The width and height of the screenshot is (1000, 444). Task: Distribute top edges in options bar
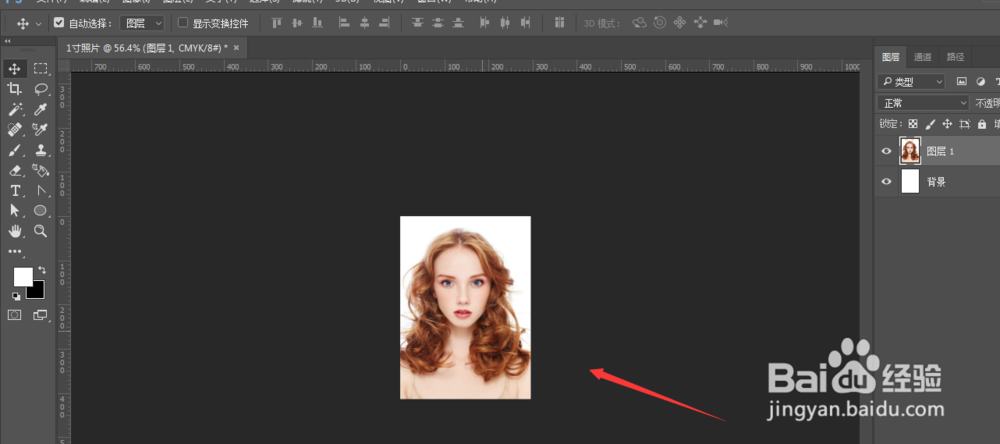(418, 23)
